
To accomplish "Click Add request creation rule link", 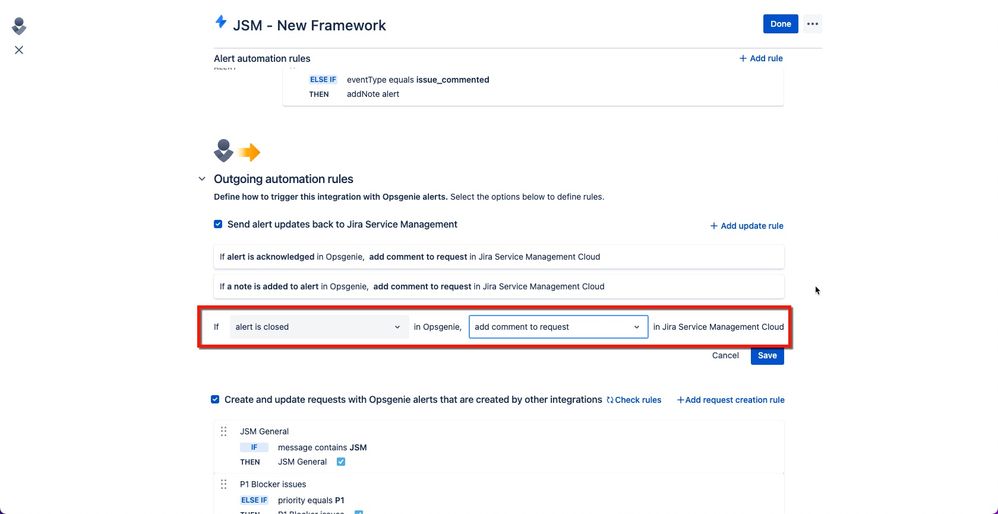I will coord(730,400).
